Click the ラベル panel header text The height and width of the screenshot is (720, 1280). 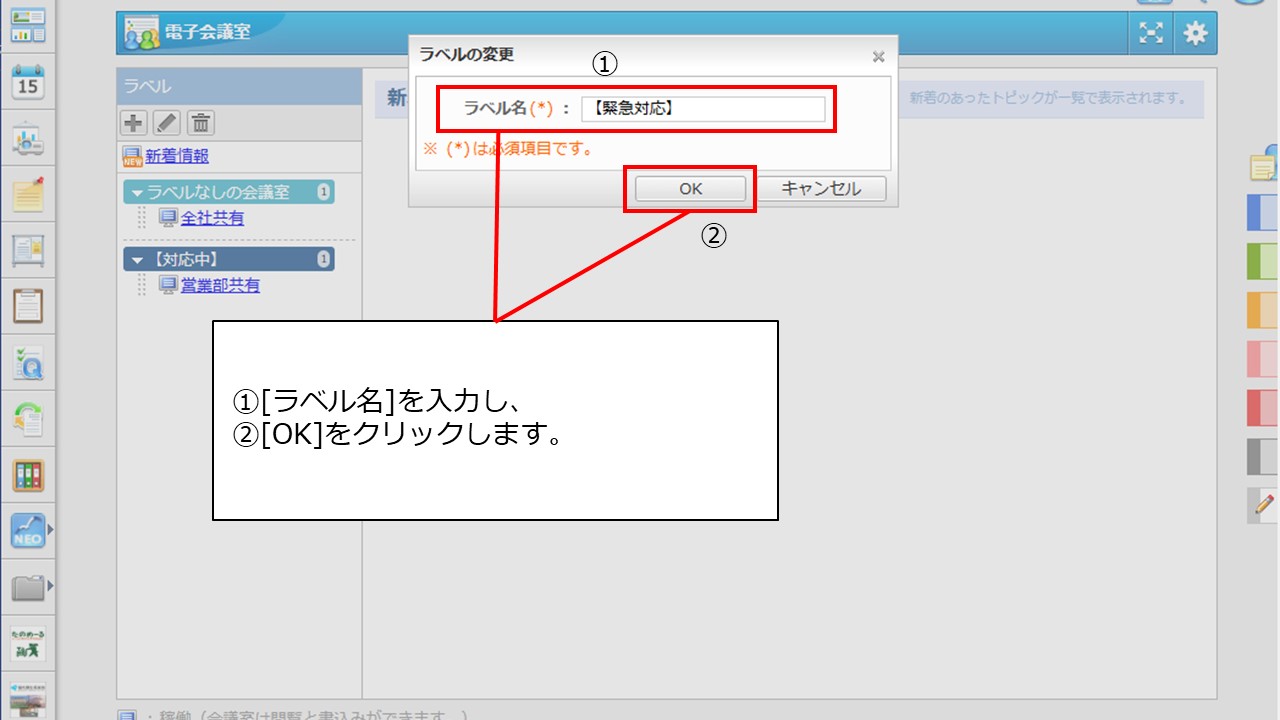(x=147, y=87)
